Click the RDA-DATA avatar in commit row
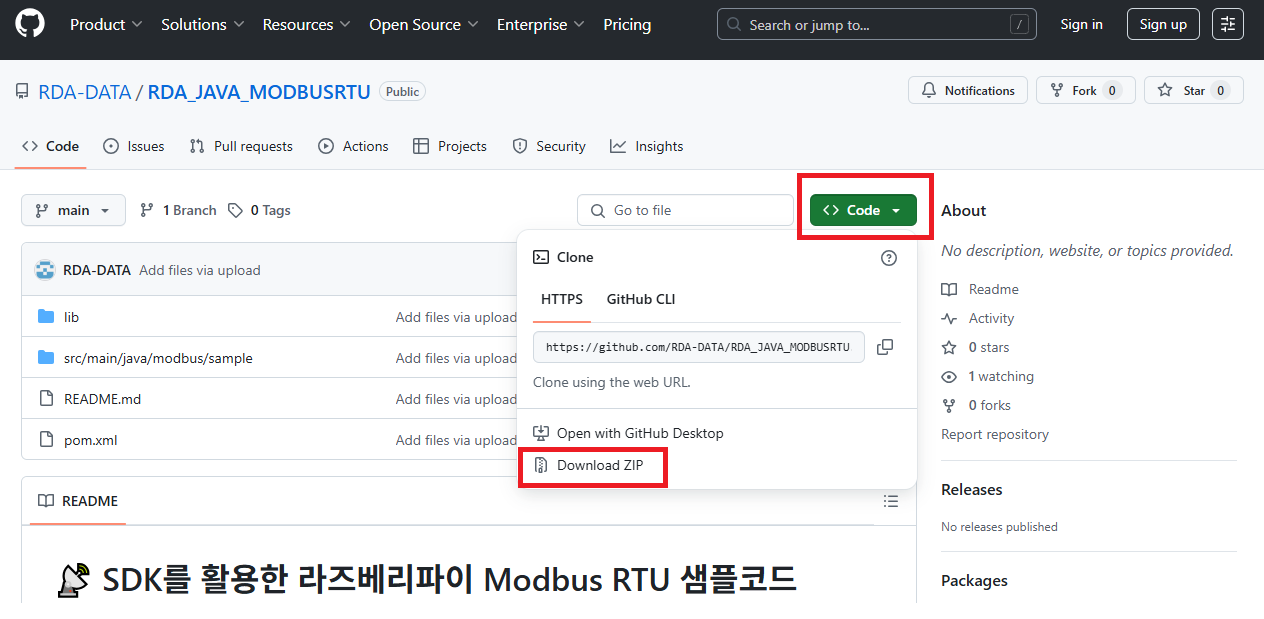The width and height of the screenshot is (1264, 619). click(x=45, y=270)
